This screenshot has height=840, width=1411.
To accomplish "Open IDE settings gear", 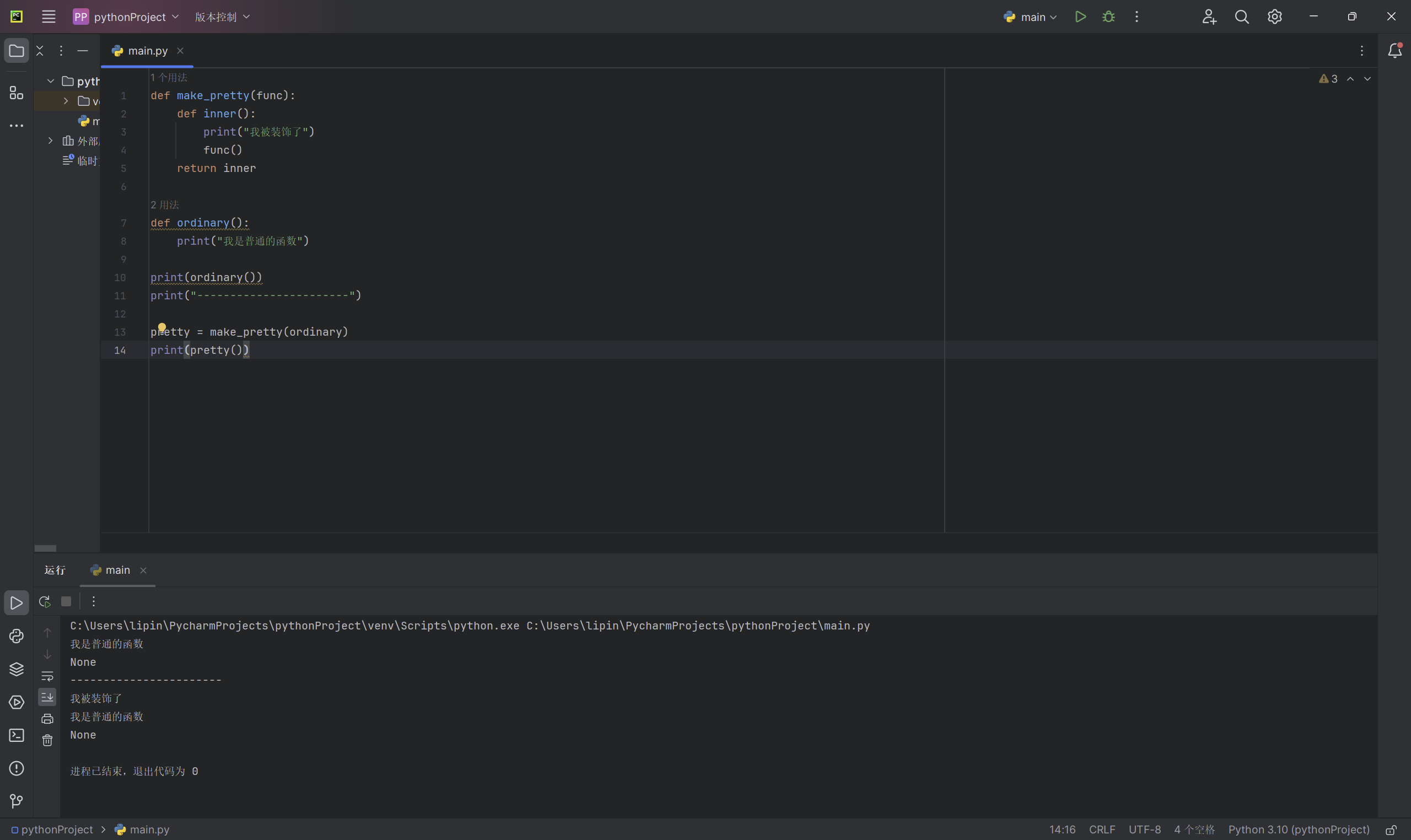I will point(1275,17).
